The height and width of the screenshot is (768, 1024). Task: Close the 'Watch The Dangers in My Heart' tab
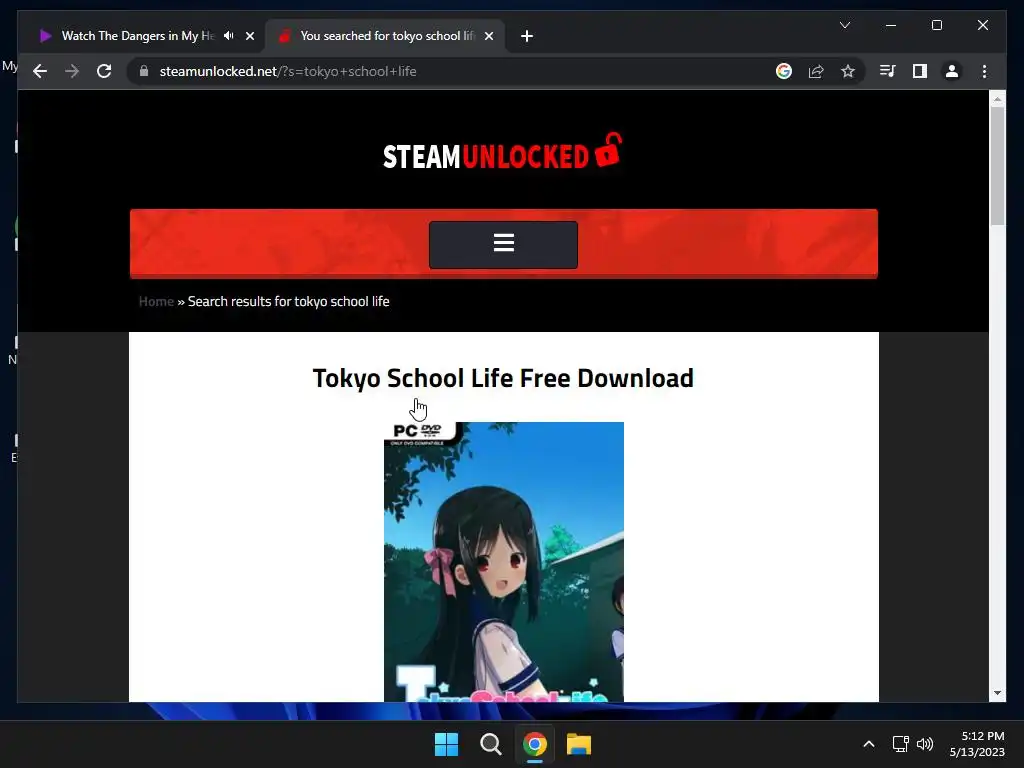coord(249,36)
